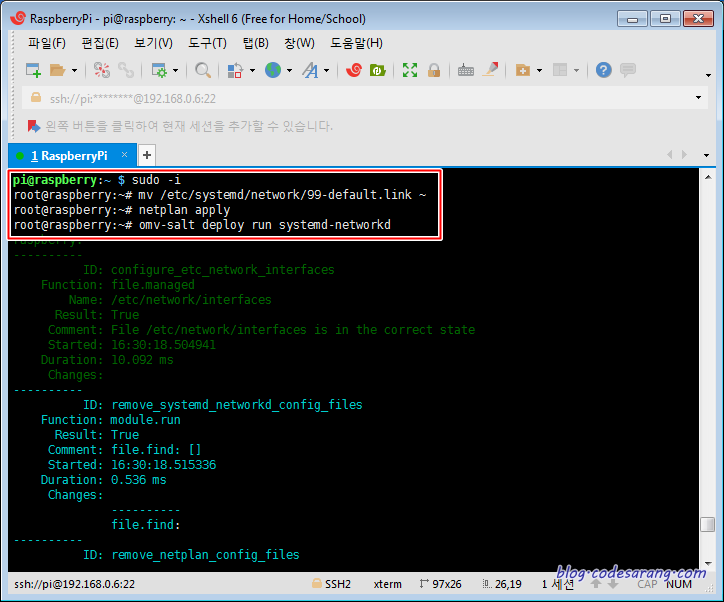Image resolution: width=724 pixels, height=602 pixels.
Task: Click status bar ssh://pi@192.168.0.6:22 text
Action: [74, 584]
